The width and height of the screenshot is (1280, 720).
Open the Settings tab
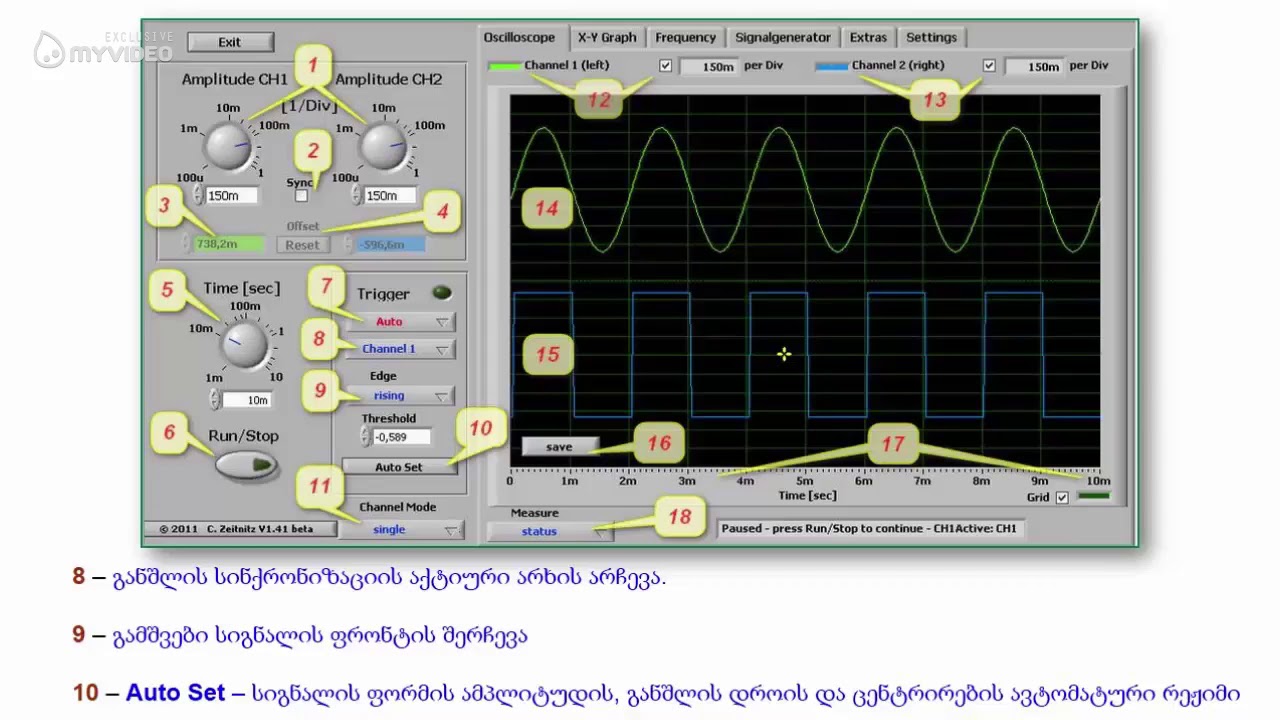(x=931, y=37)
